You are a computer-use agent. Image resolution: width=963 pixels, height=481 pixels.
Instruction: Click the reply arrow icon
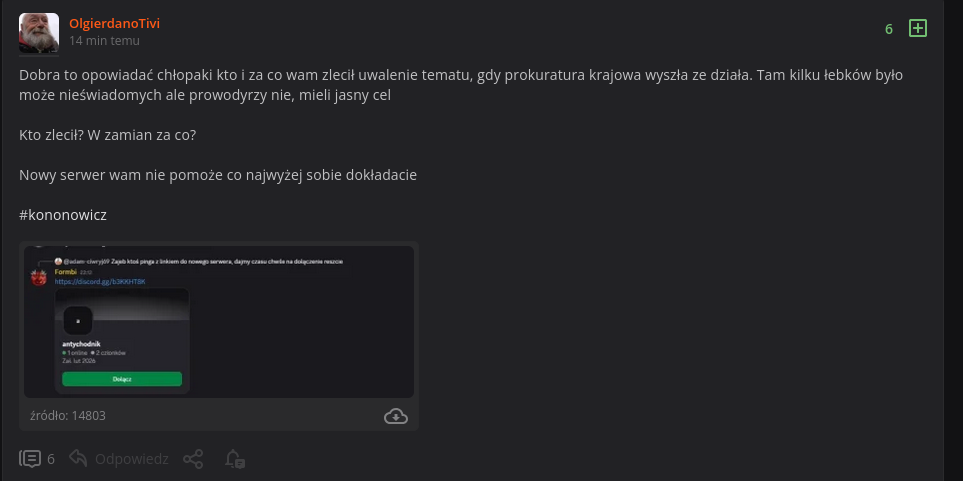click(x=78, y=458)
